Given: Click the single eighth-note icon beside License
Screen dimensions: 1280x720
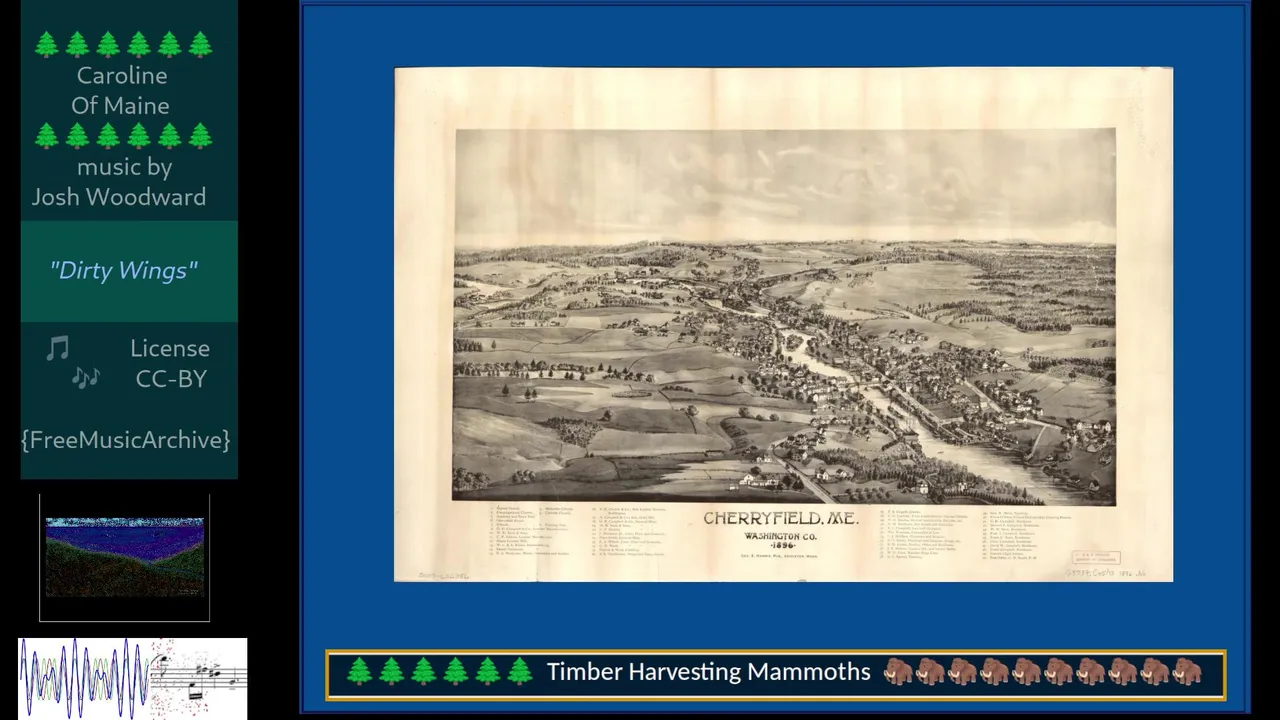Looking at the screenshot, I should (58, 348).
